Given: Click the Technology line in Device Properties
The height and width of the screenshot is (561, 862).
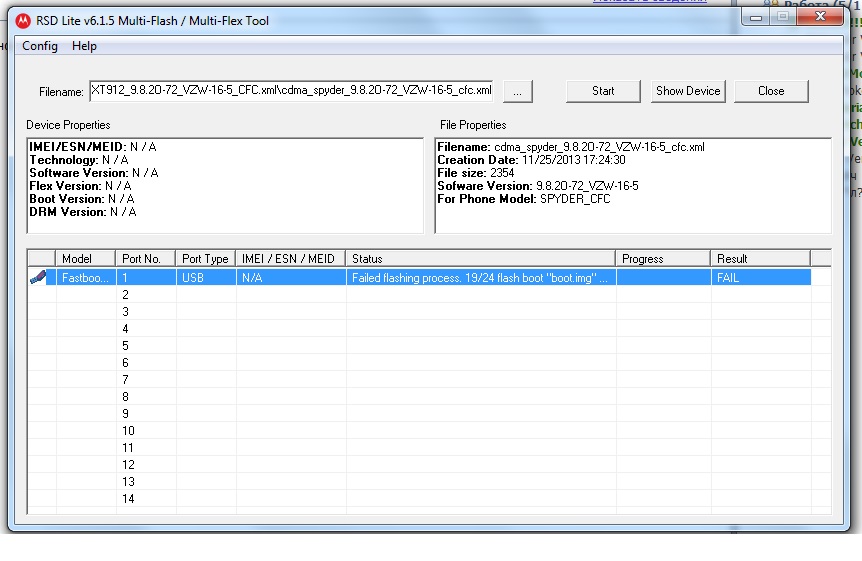Looking at the screenshot, I should click(x=79, y=160).
